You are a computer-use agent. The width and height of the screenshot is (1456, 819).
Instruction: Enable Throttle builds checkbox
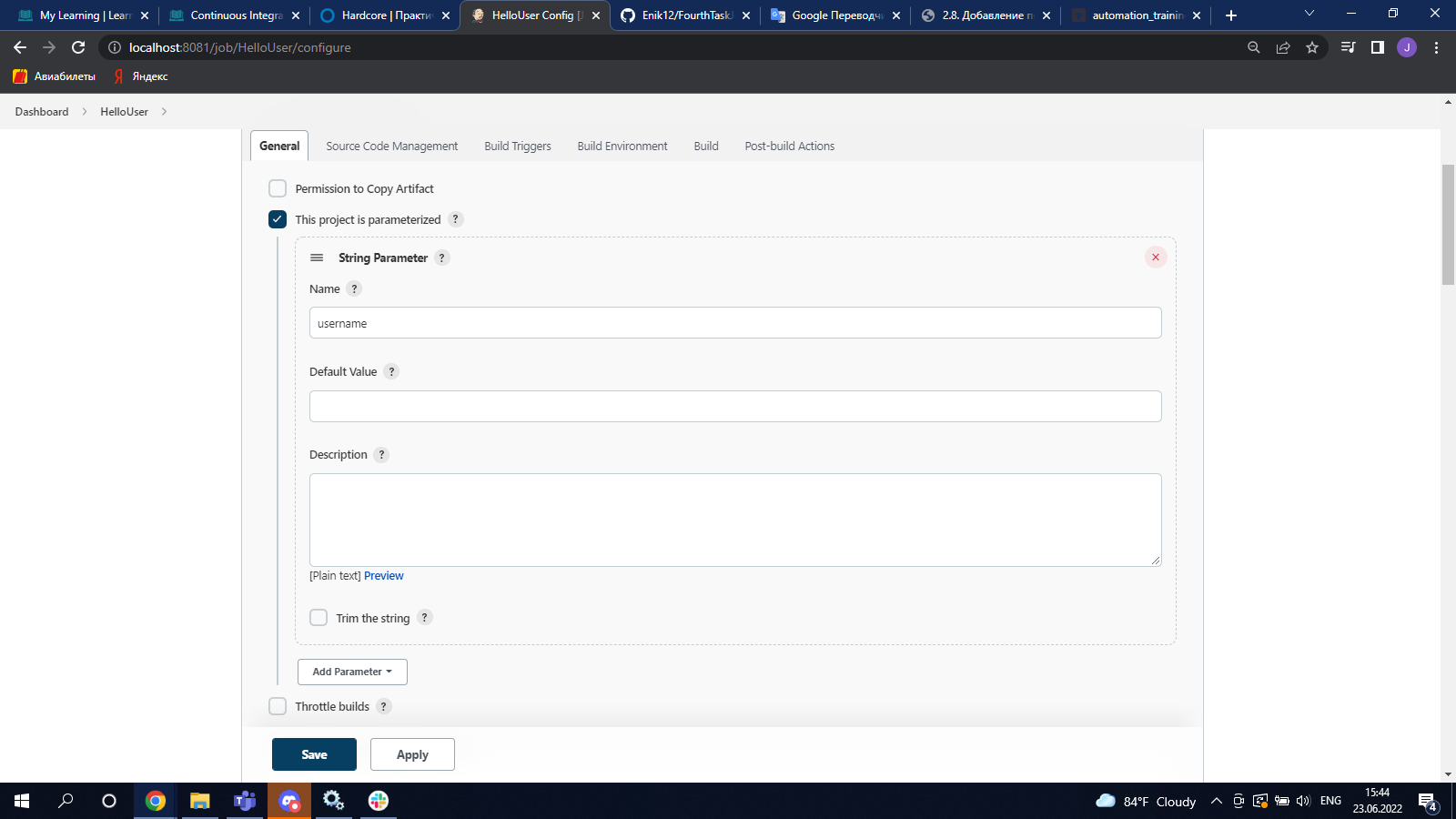click(x=278, y=706)
